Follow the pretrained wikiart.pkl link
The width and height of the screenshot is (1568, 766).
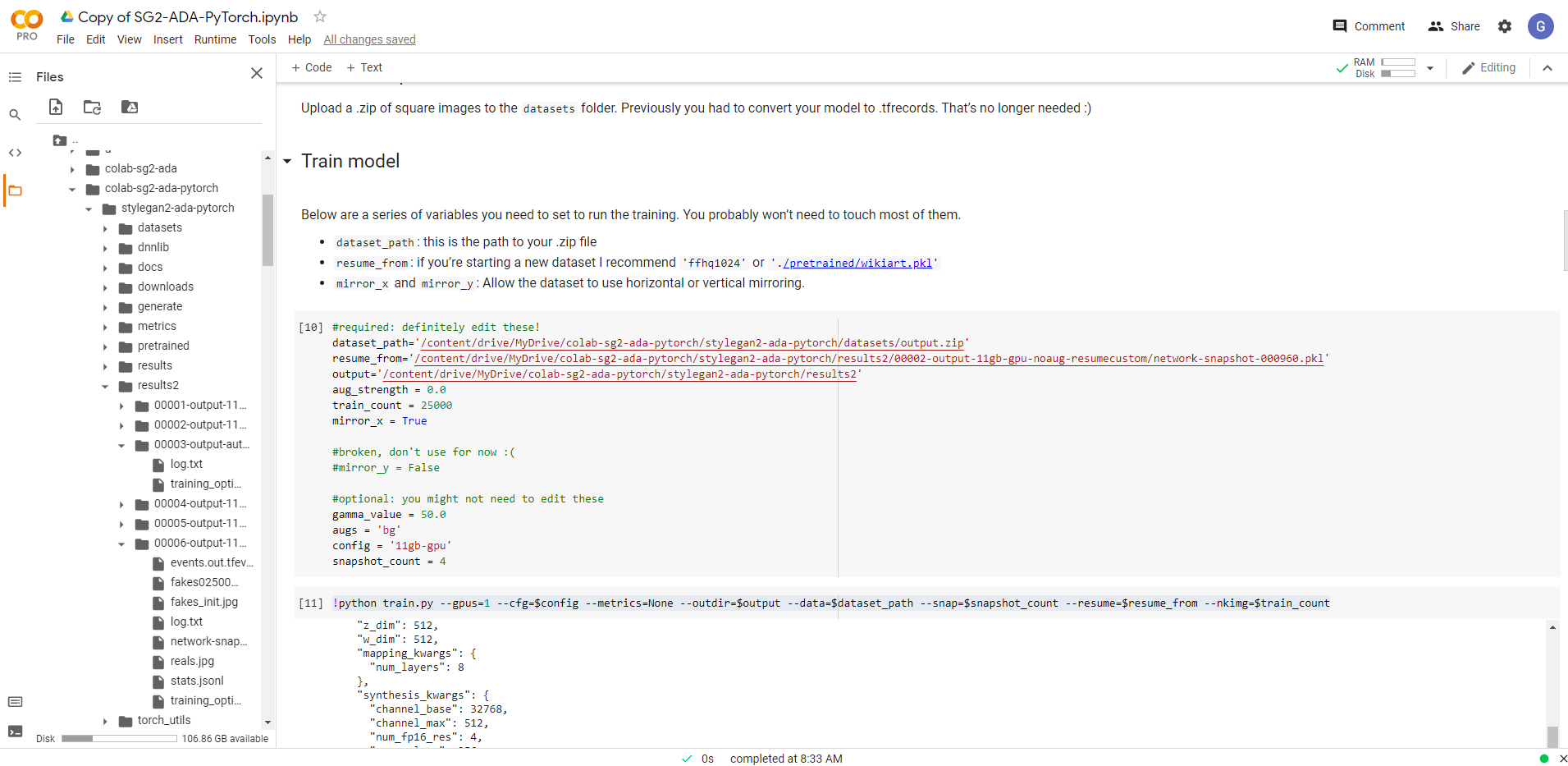click(858, 263)
